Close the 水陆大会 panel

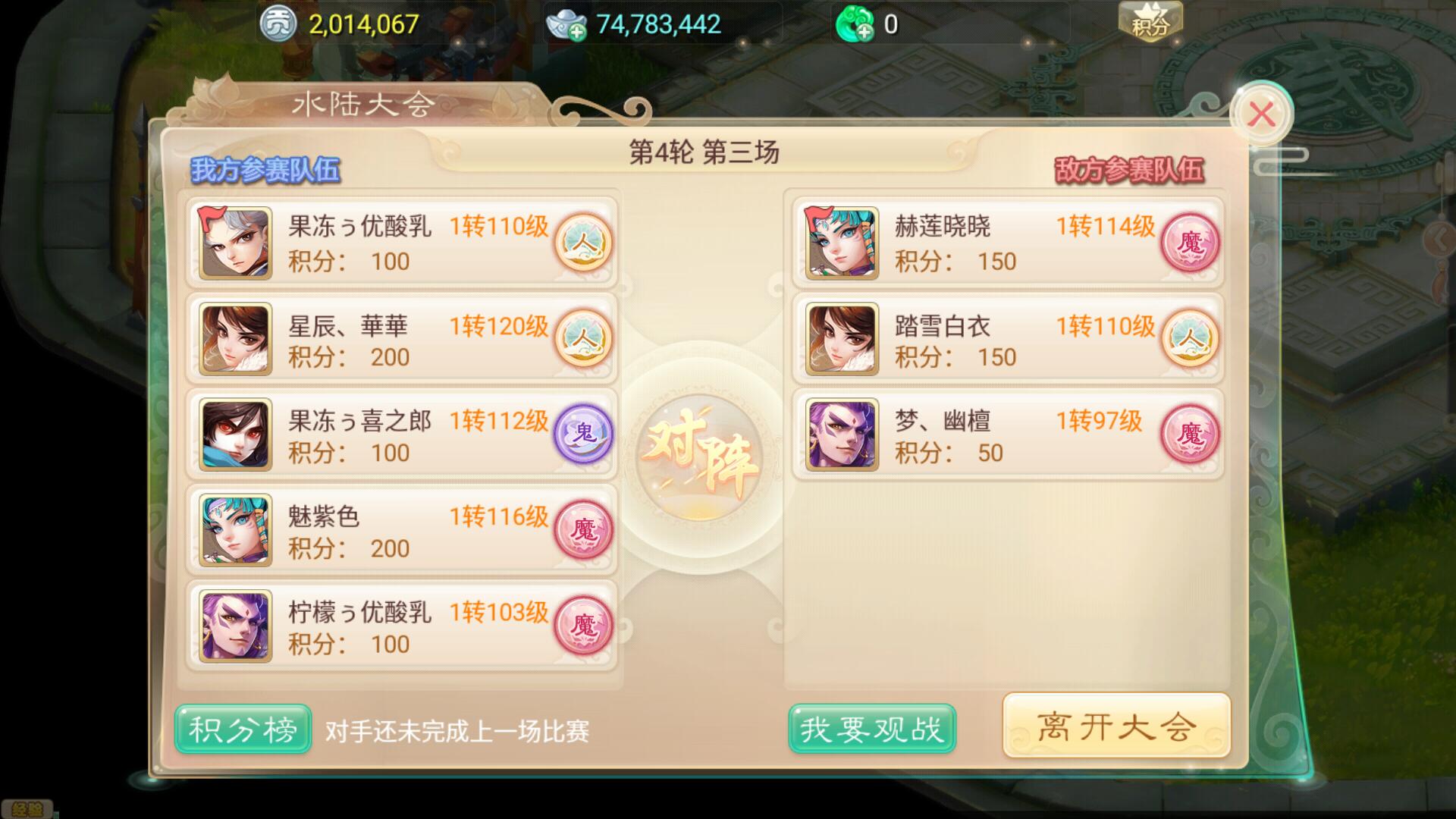(x=1262, y=115)
